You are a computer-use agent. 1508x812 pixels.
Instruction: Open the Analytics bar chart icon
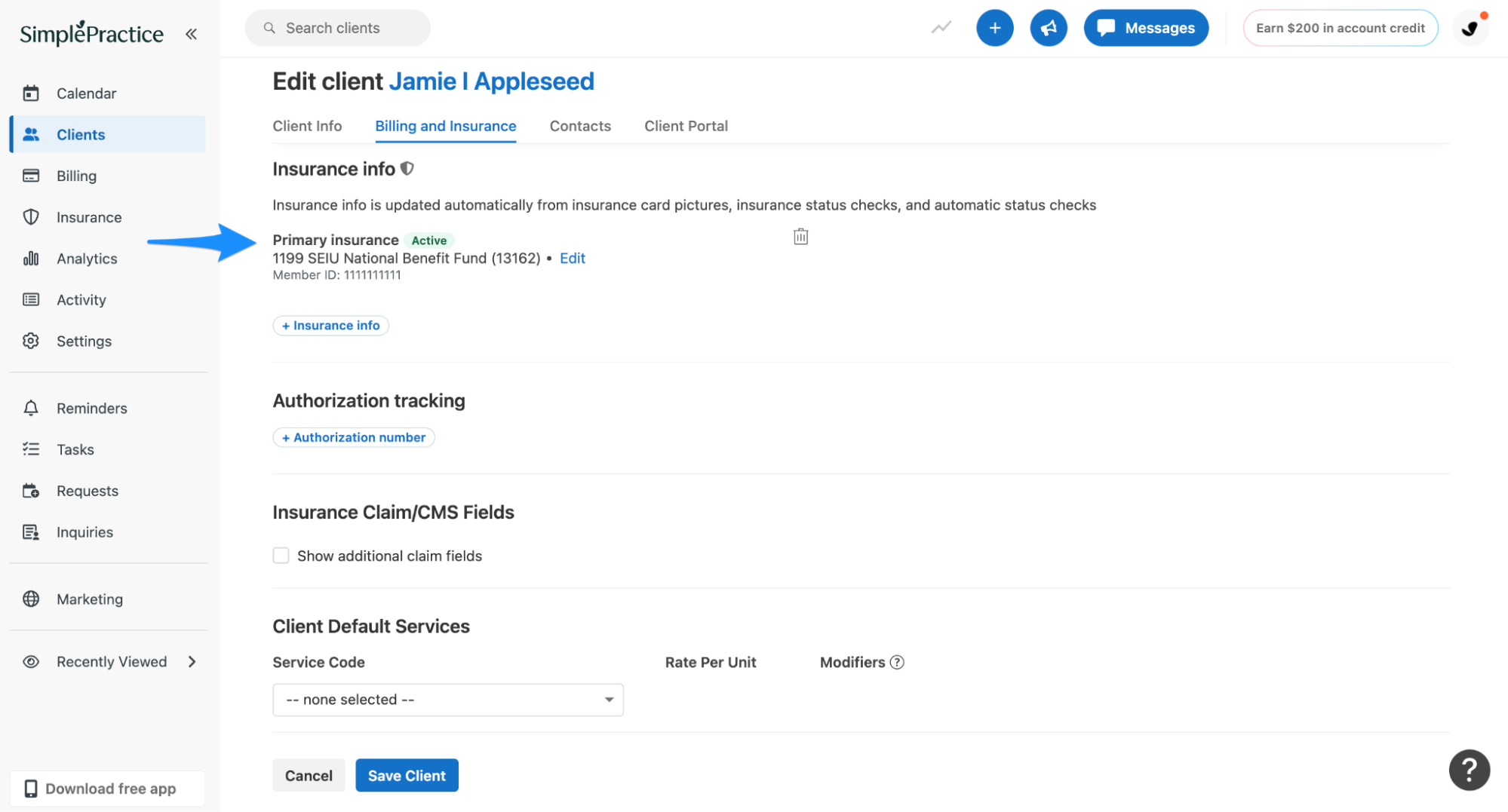(31, 259)
